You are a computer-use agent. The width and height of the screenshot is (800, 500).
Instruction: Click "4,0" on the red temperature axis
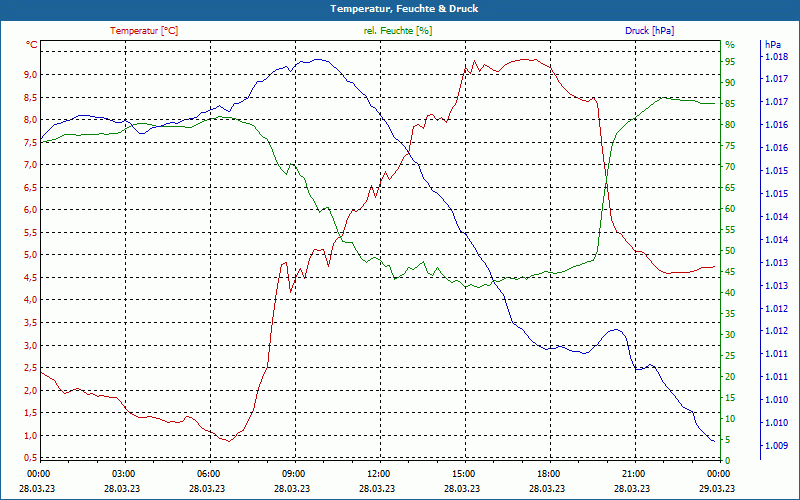31,300
